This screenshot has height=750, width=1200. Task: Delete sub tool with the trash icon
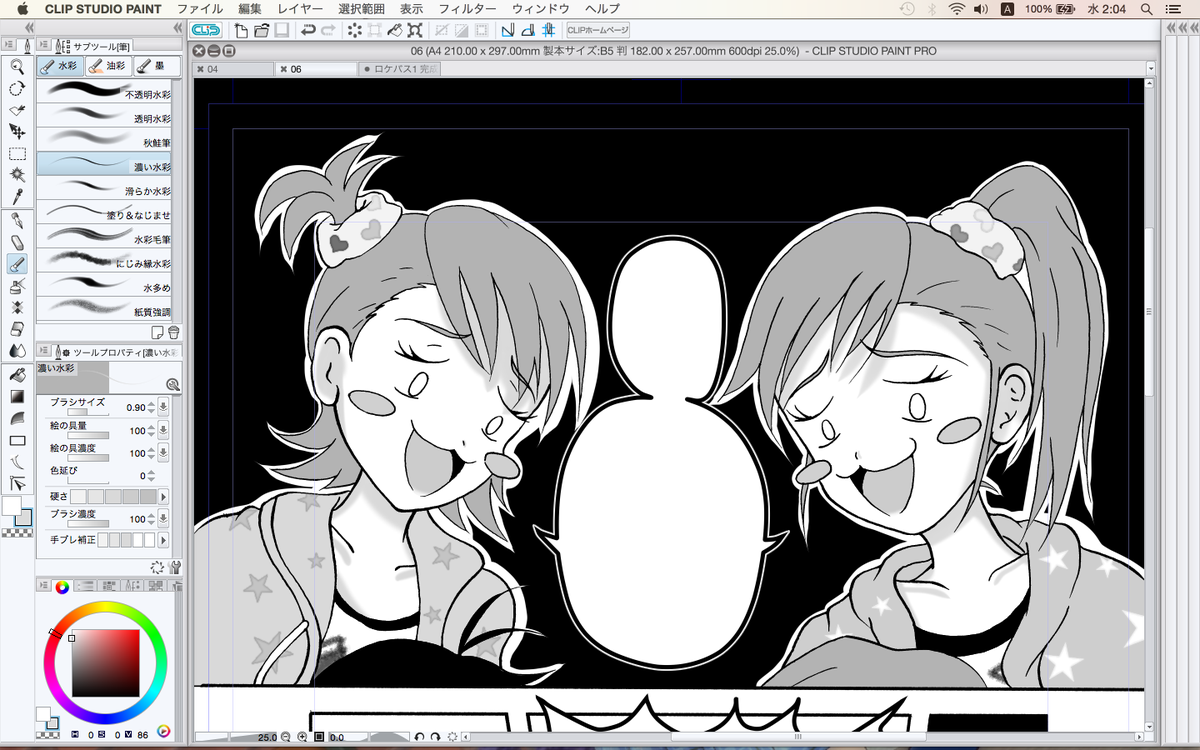pos(172,332)
